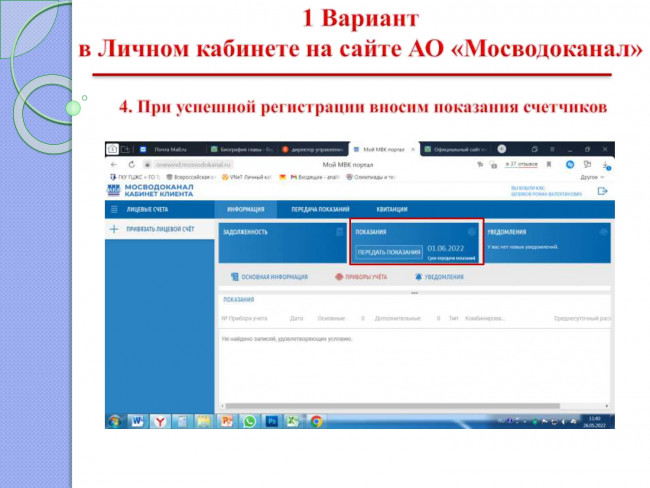Click the 37 отзывов reviews link
This screenshot has width=650, height=488.
click(x=521, y=164)
